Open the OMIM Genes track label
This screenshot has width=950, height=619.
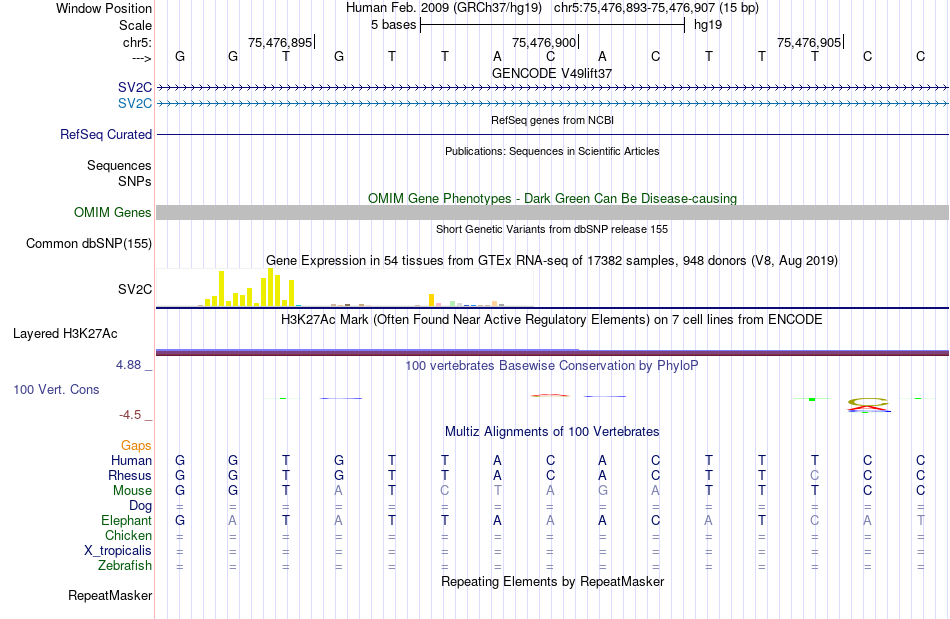(112, 213)
